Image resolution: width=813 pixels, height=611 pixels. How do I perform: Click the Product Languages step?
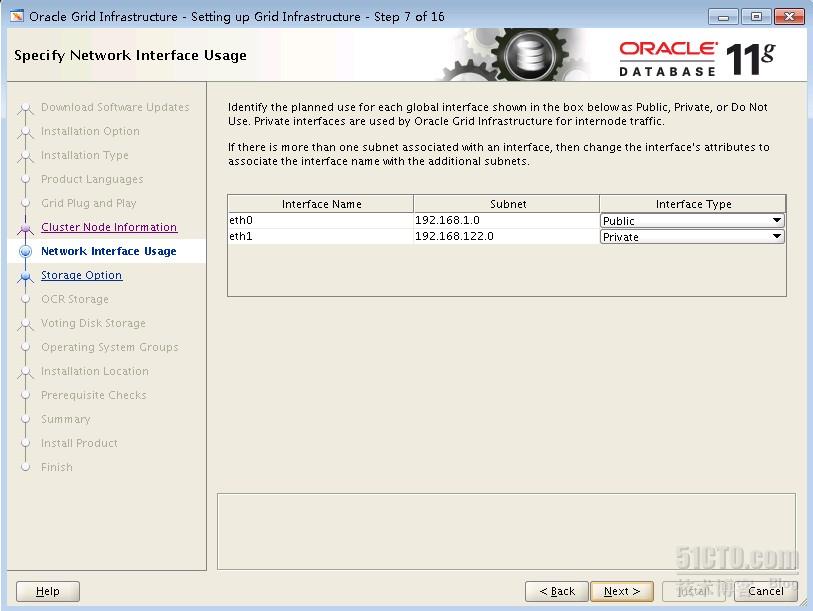(x=92, y=179)
